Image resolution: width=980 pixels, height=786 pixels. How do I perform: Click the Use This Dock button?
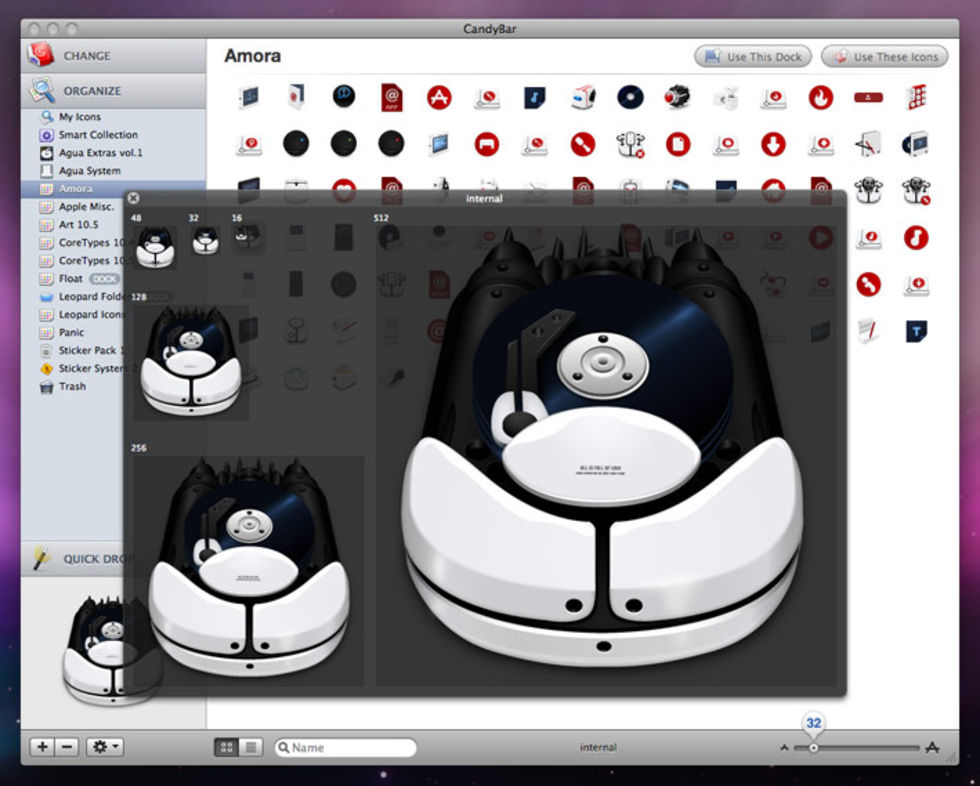754,57
